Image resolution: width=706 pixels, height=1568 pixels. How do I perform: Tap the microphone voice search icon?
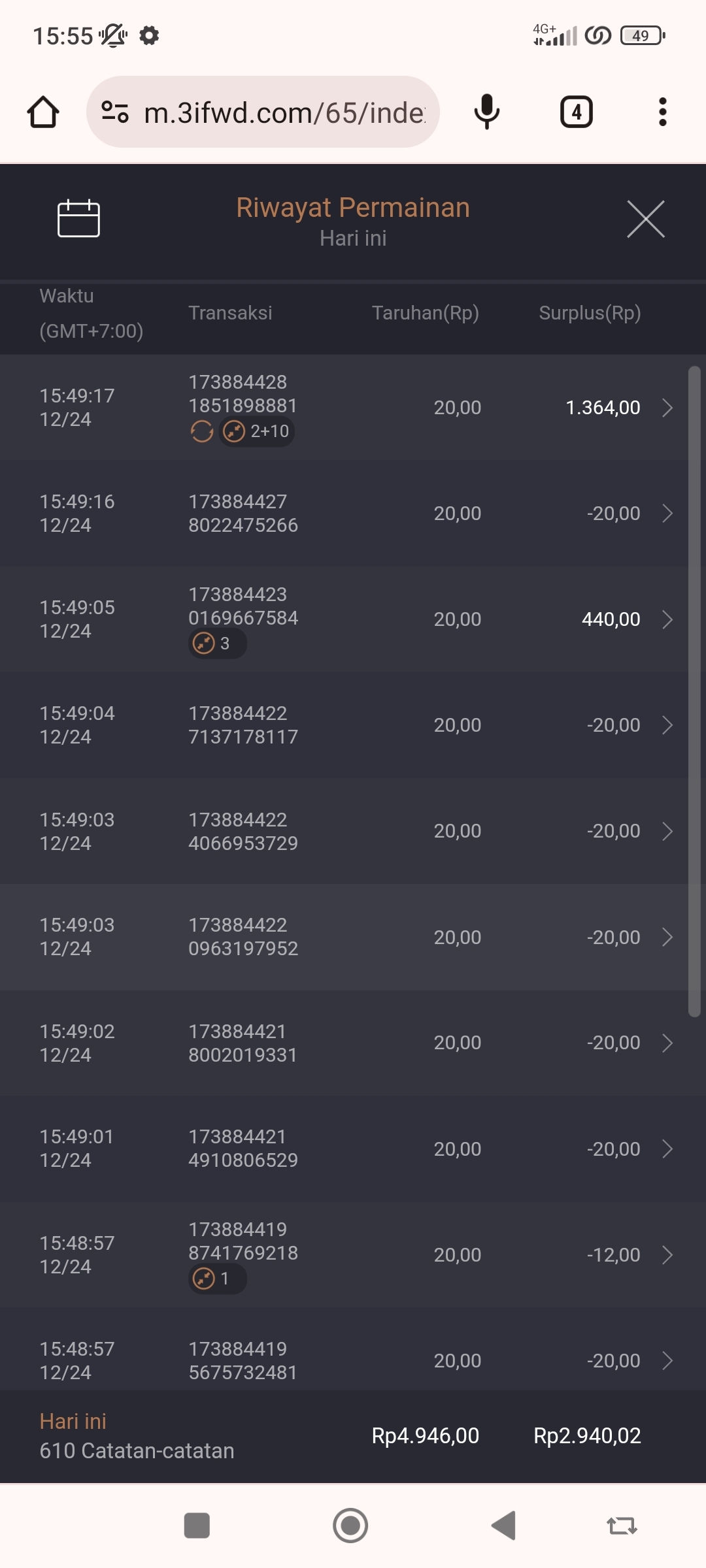[486, 112]
